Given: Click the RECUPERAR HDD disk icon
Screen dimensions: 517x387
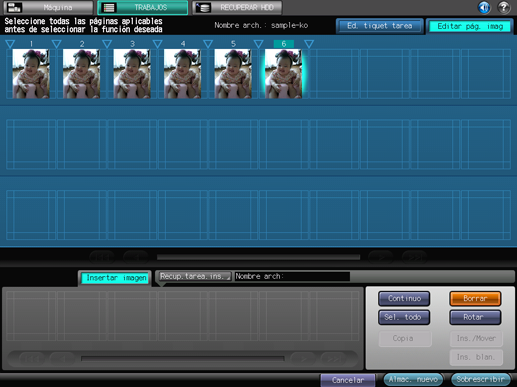Looking at the screenshot, I should [203, 7].
